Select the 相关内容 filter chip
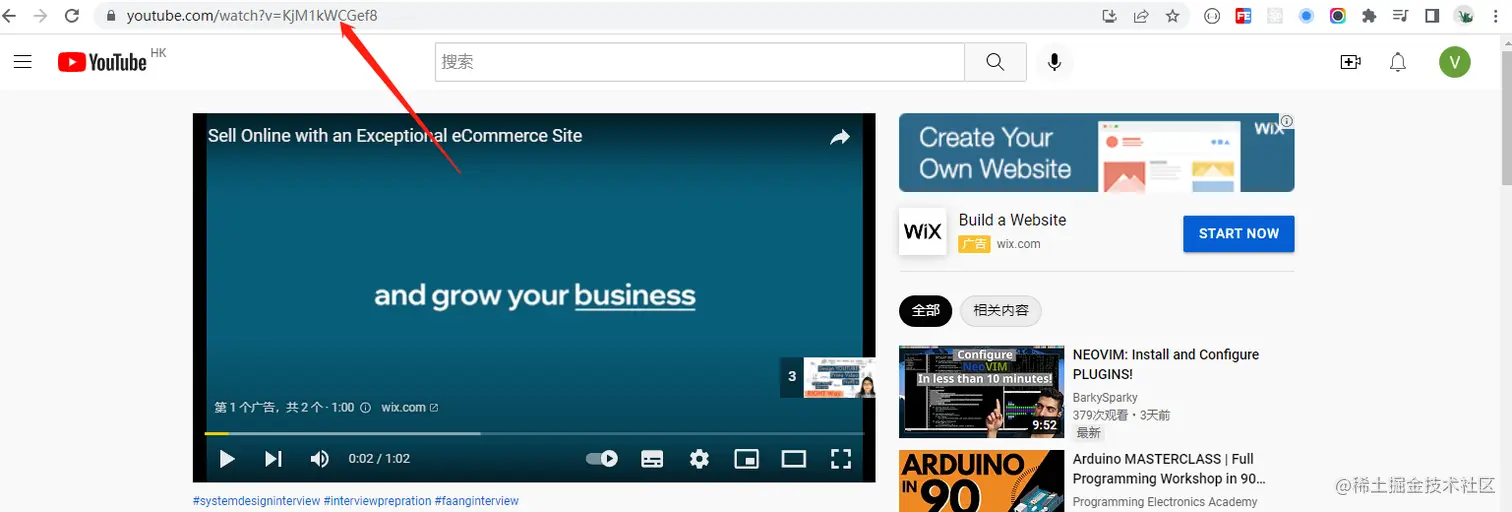Screen dimensions: 1512x512 click(1001, 311)
